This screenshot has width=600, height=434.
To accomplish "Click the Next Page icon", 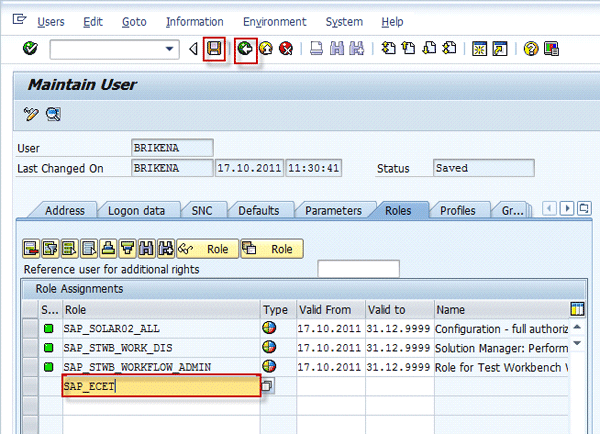I will coord(429,49).
